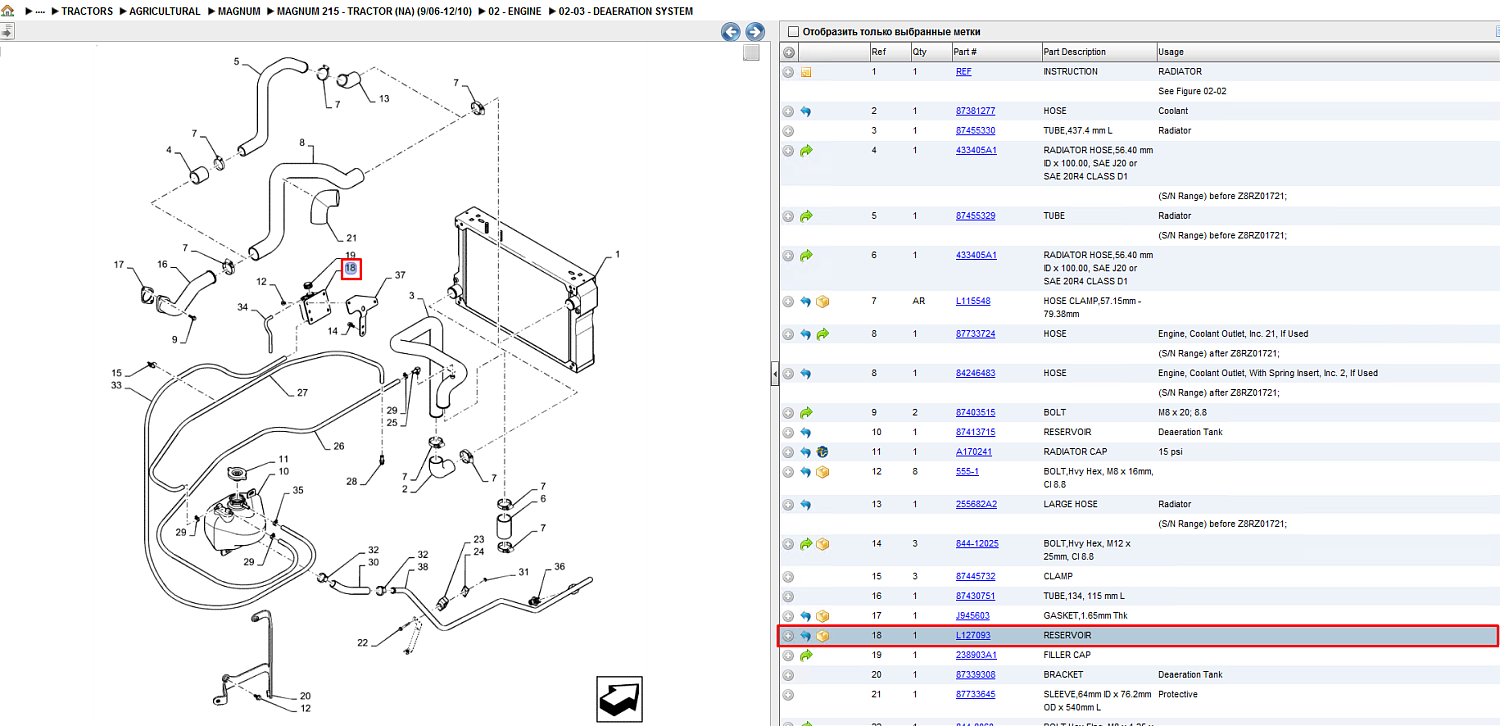The width and height of the screenshot is (1500, 726).
Task: Click the box icon in HOSE CLAMP row
Action: pos(822,301)
